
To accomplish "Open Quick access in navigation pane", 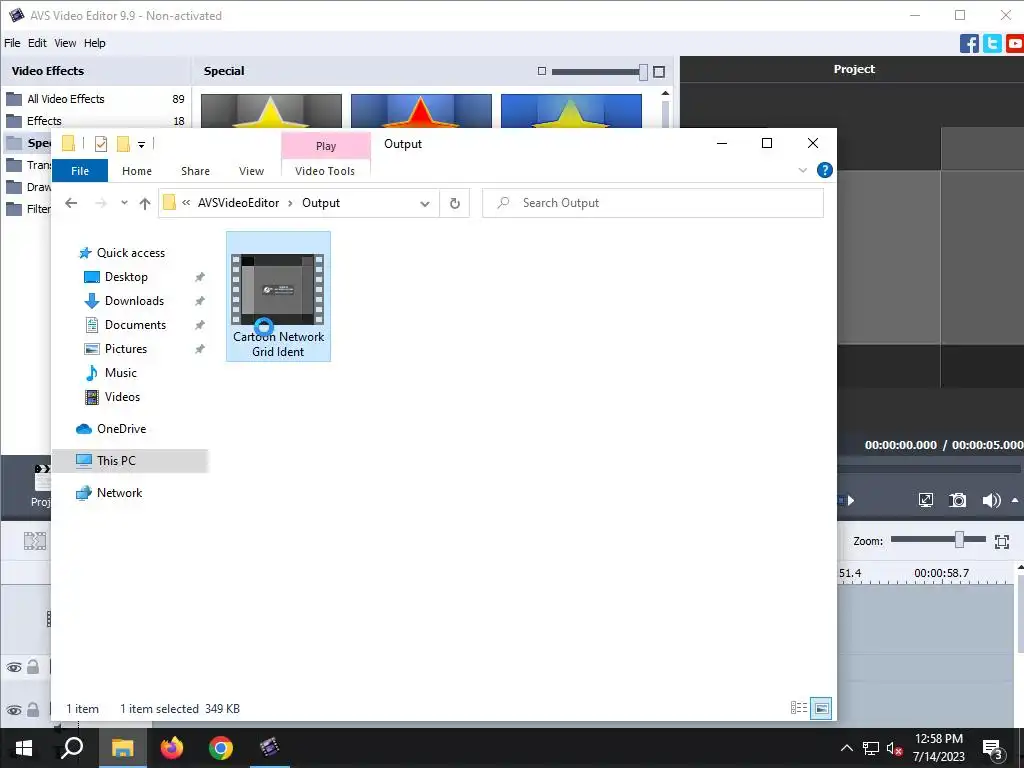I will [x=131, y=253].
